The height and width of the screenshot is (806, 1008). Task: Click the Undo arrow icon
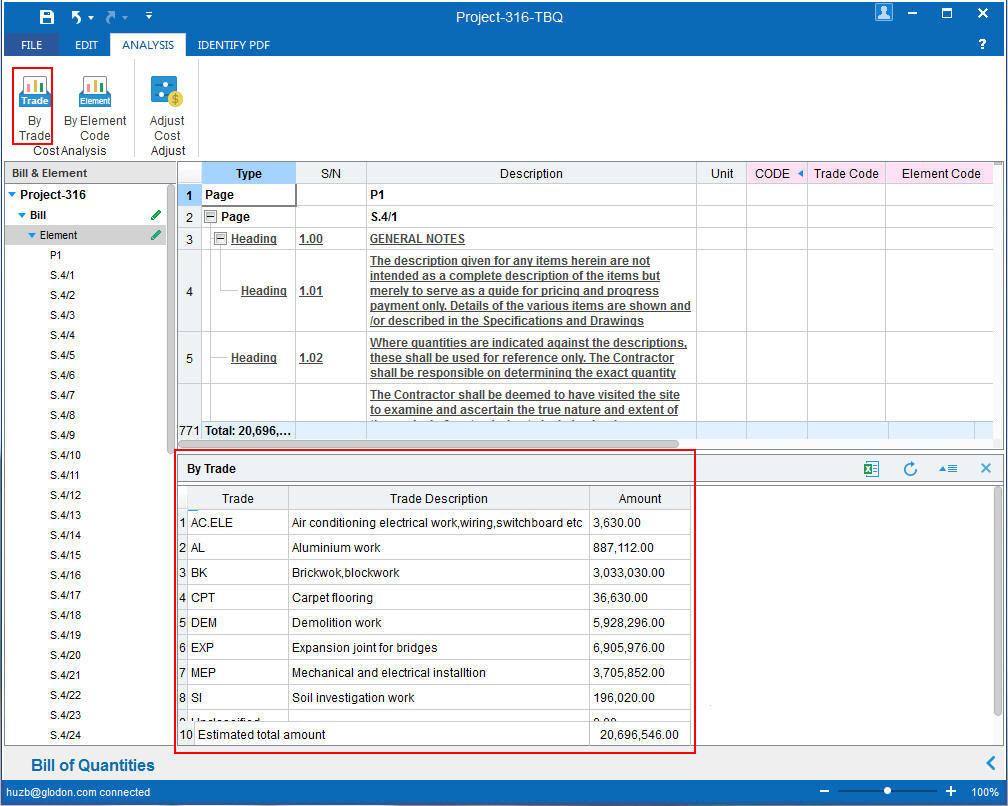77,17
